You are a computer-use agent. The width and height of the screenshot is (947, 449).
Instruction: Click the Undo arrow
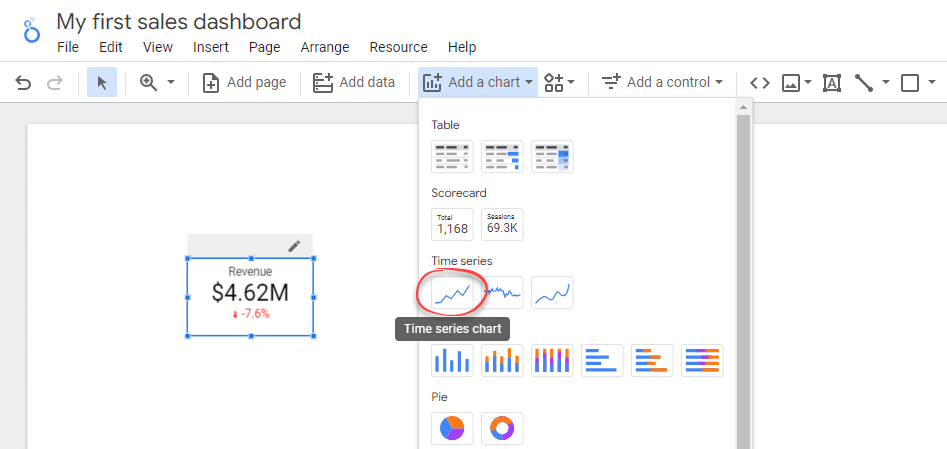(x=23, y=83)
